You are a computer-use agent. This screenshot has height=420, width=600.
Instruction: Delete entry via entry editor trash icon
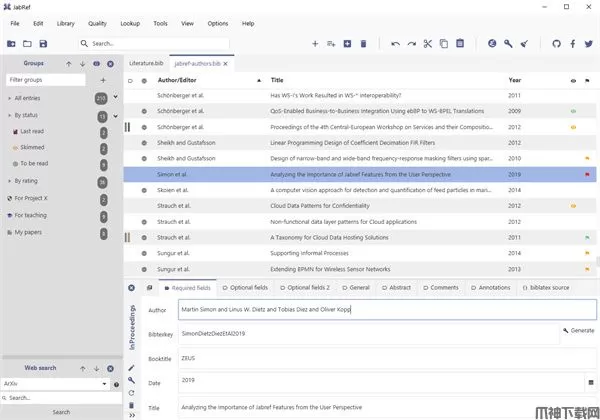(x=131, y=405)
